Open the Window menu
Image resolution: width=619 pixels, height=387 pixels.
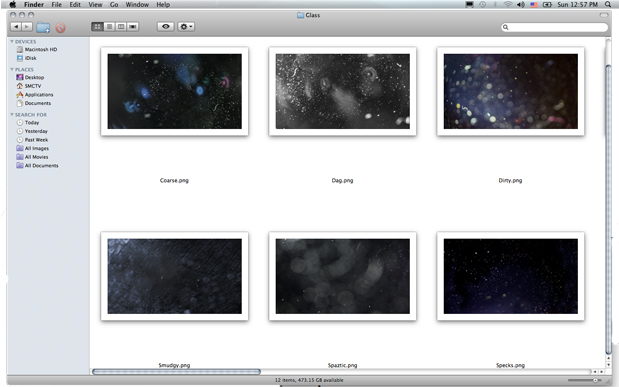point(137,5)
